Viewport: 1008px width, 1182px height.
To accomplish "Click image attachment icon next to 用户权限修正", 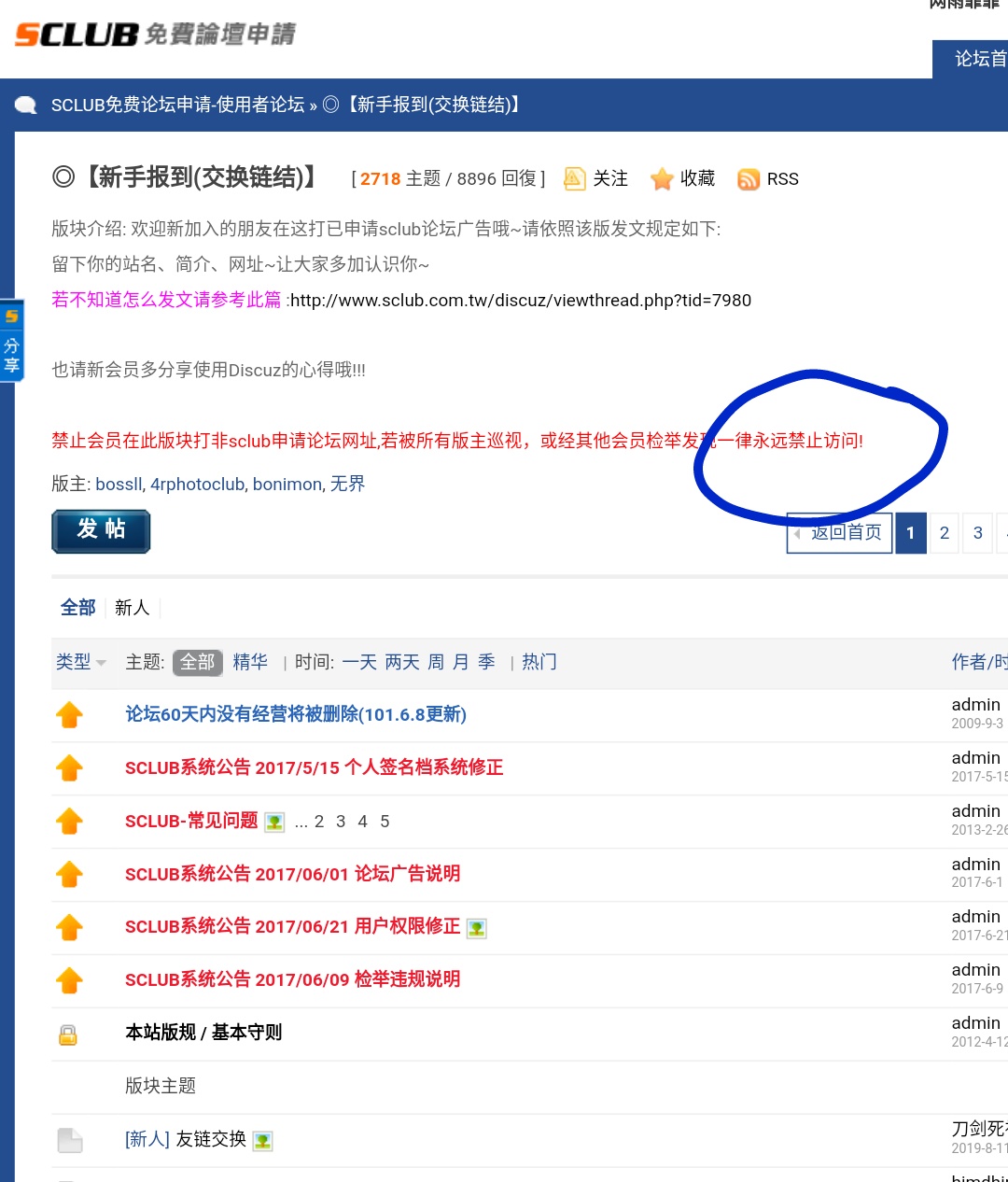I will click(477, 929).
